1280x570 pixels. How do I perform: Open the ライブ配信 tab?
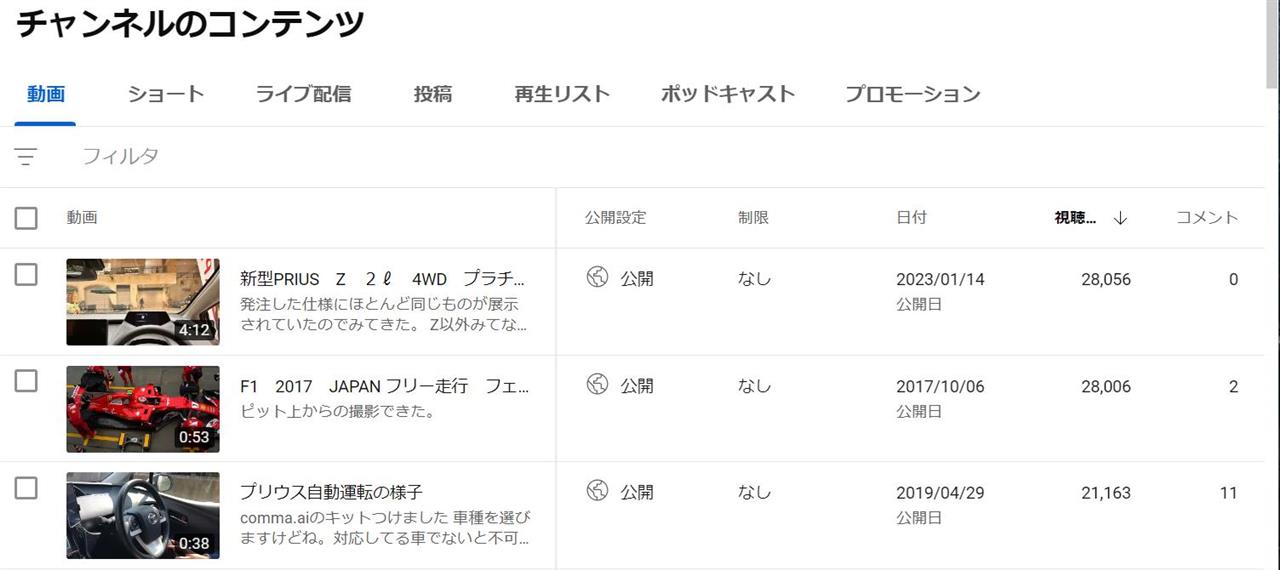303,94
